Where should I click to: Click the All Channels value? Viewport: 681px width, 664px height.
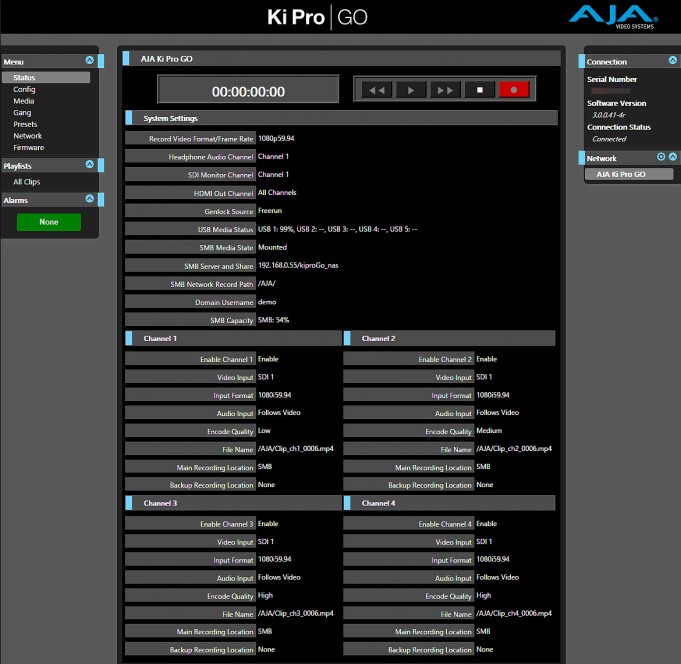coord(277,192)
